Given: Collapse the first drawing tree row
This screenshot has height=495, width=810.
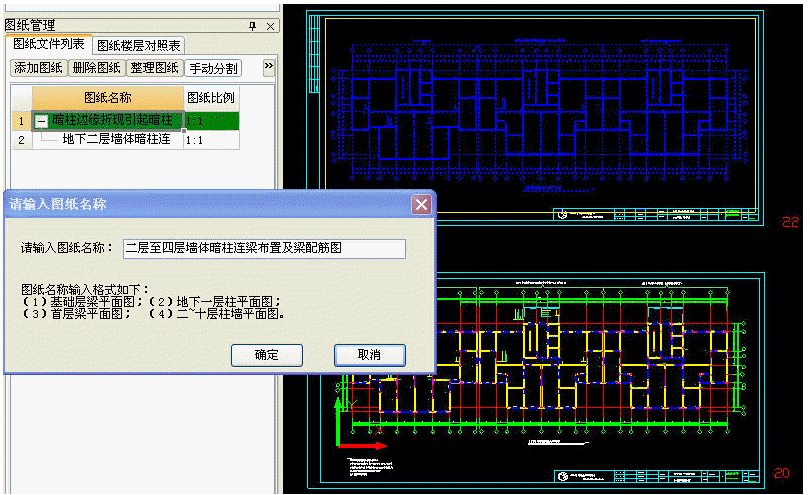Looking at the screenshot, I should (x=41, y=121).
